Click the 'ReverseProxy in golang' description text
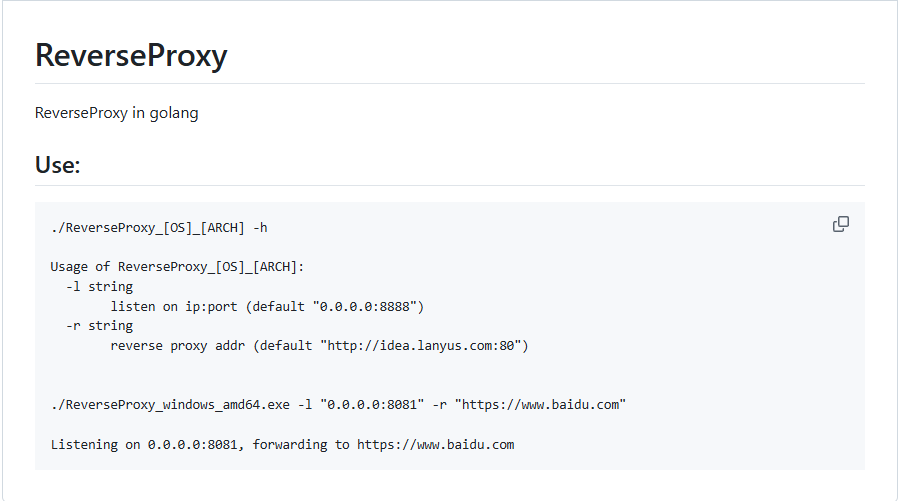 tap(116, 113)
